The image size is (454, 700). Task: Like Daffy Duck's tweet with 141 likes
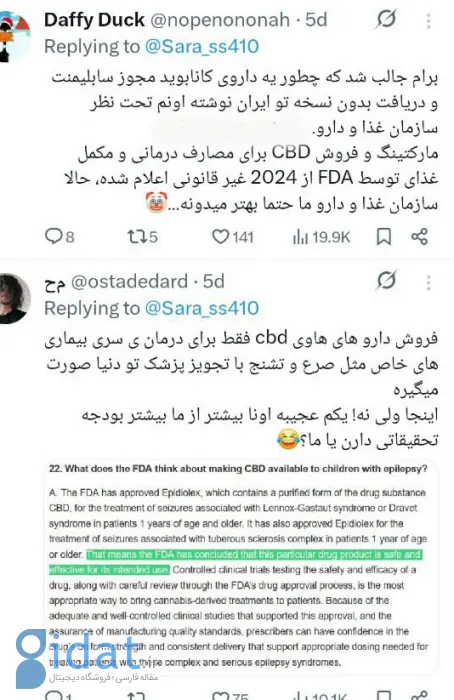click(233, 236)
